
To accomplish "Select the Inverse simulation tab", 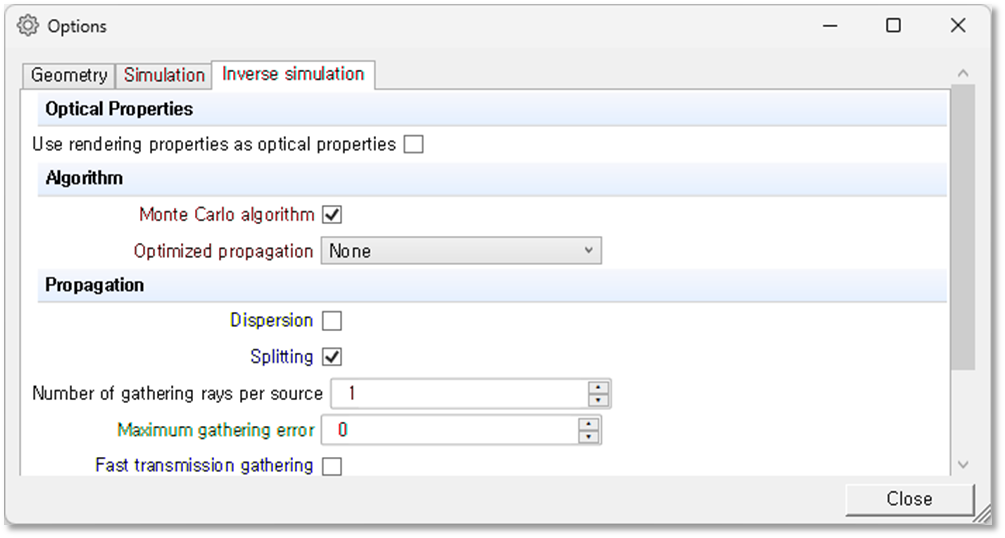I will click(293, 74).
